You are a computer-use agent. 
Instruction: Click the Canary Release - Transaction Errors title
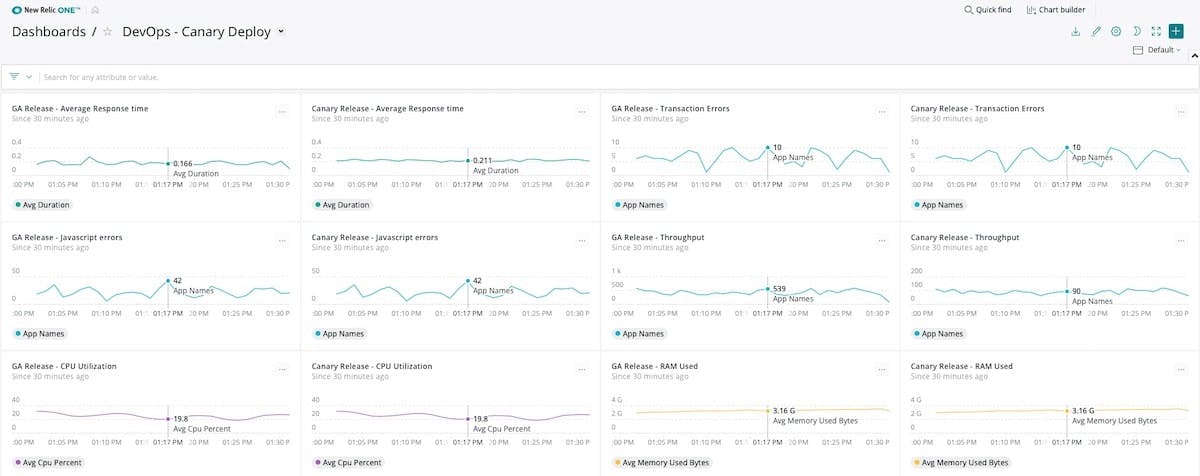[977, 108]
